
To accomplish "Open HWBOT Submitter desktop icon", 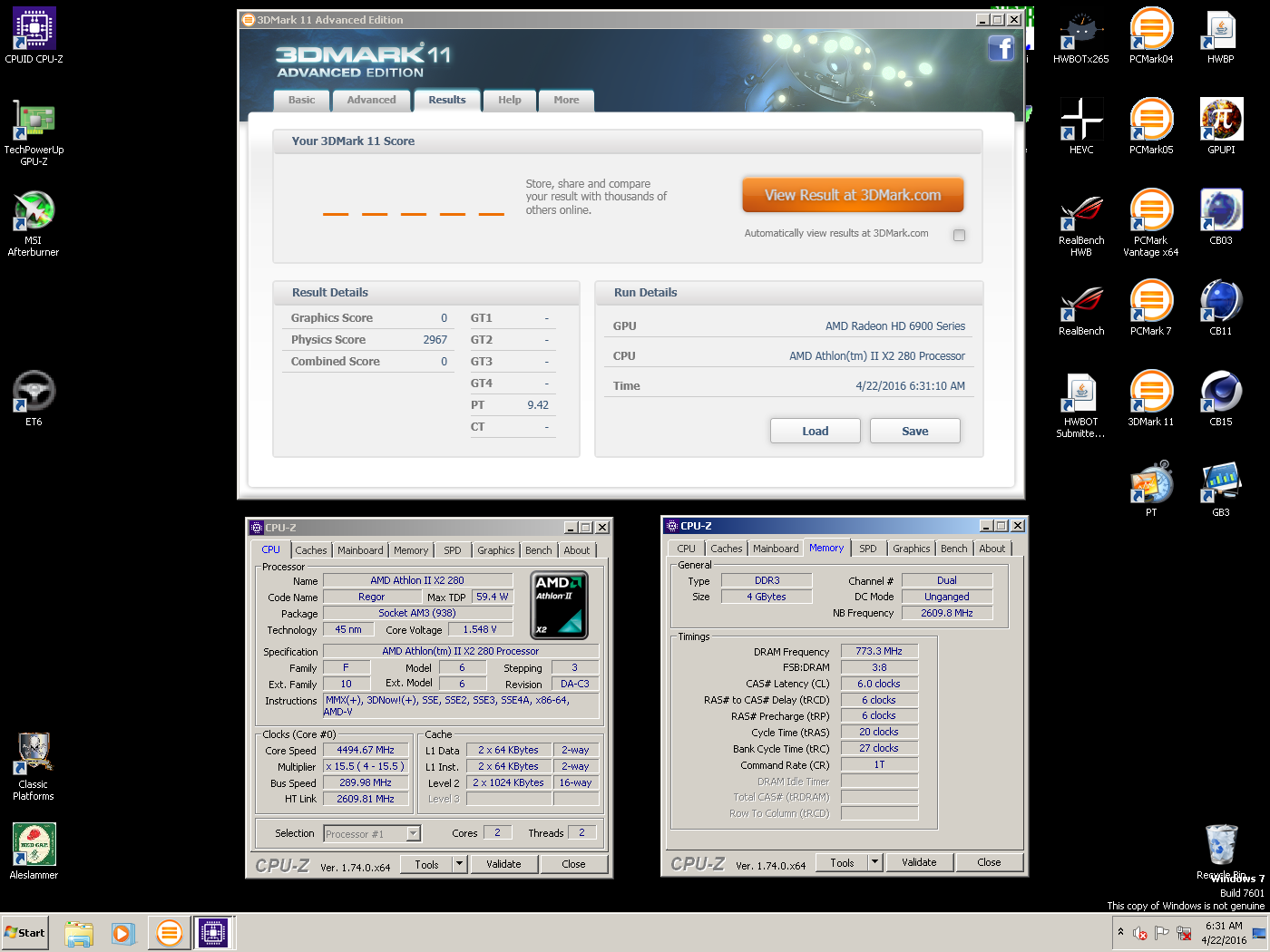I will click(x=1081, y=404).
